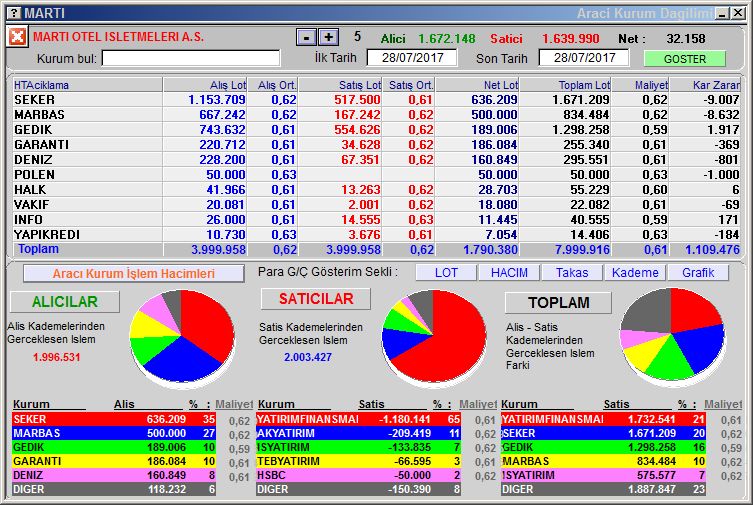Increase the count with the plus button
This screenshot has height=505, width=753.
(x=329, y=37)
